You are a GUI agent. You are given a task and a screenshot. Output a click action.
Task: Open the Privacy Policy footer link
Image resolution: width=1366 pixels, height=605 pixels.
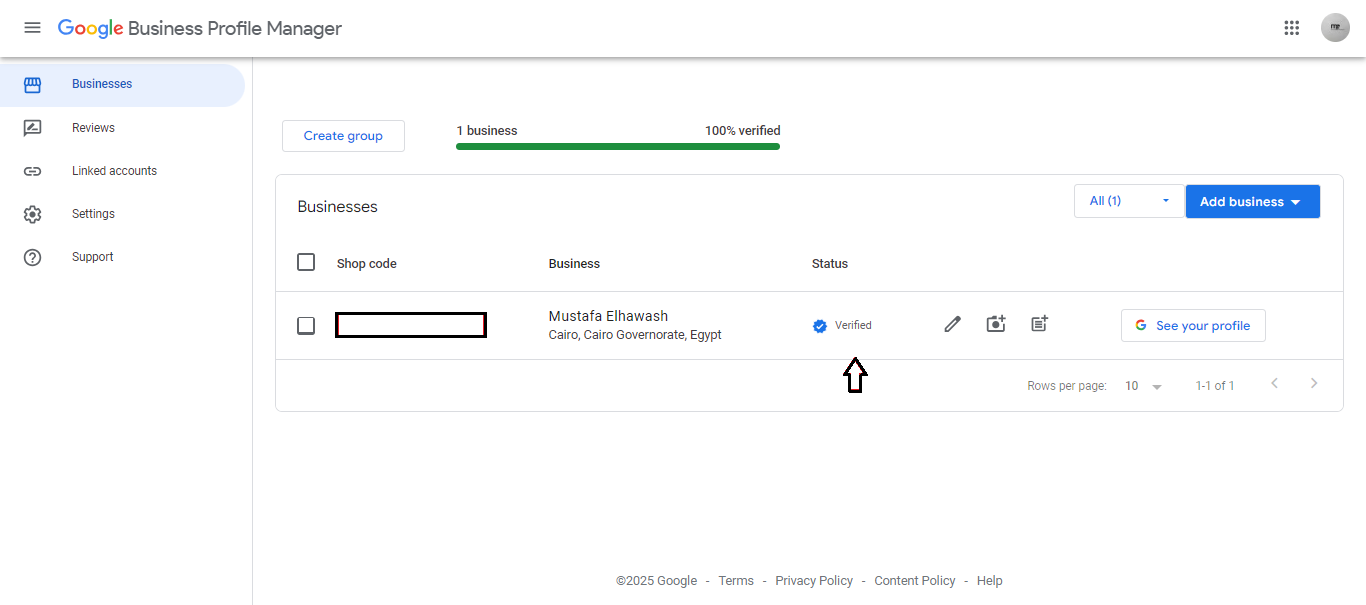click(x=813, y=581)
